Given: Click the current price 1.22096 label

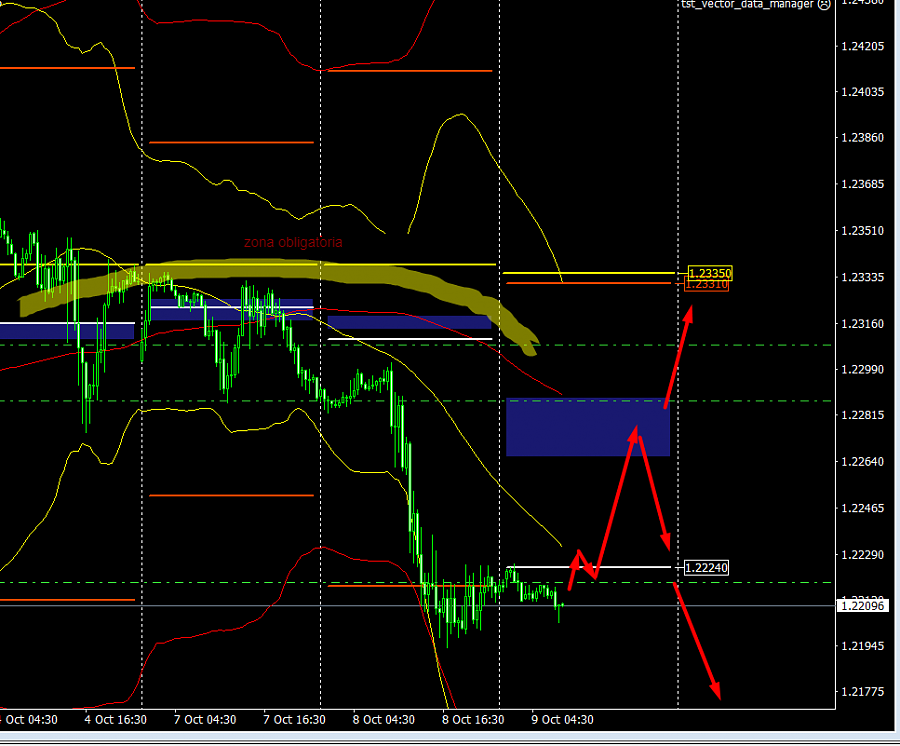Looking at the screenshot, I should tap(864, 605).
